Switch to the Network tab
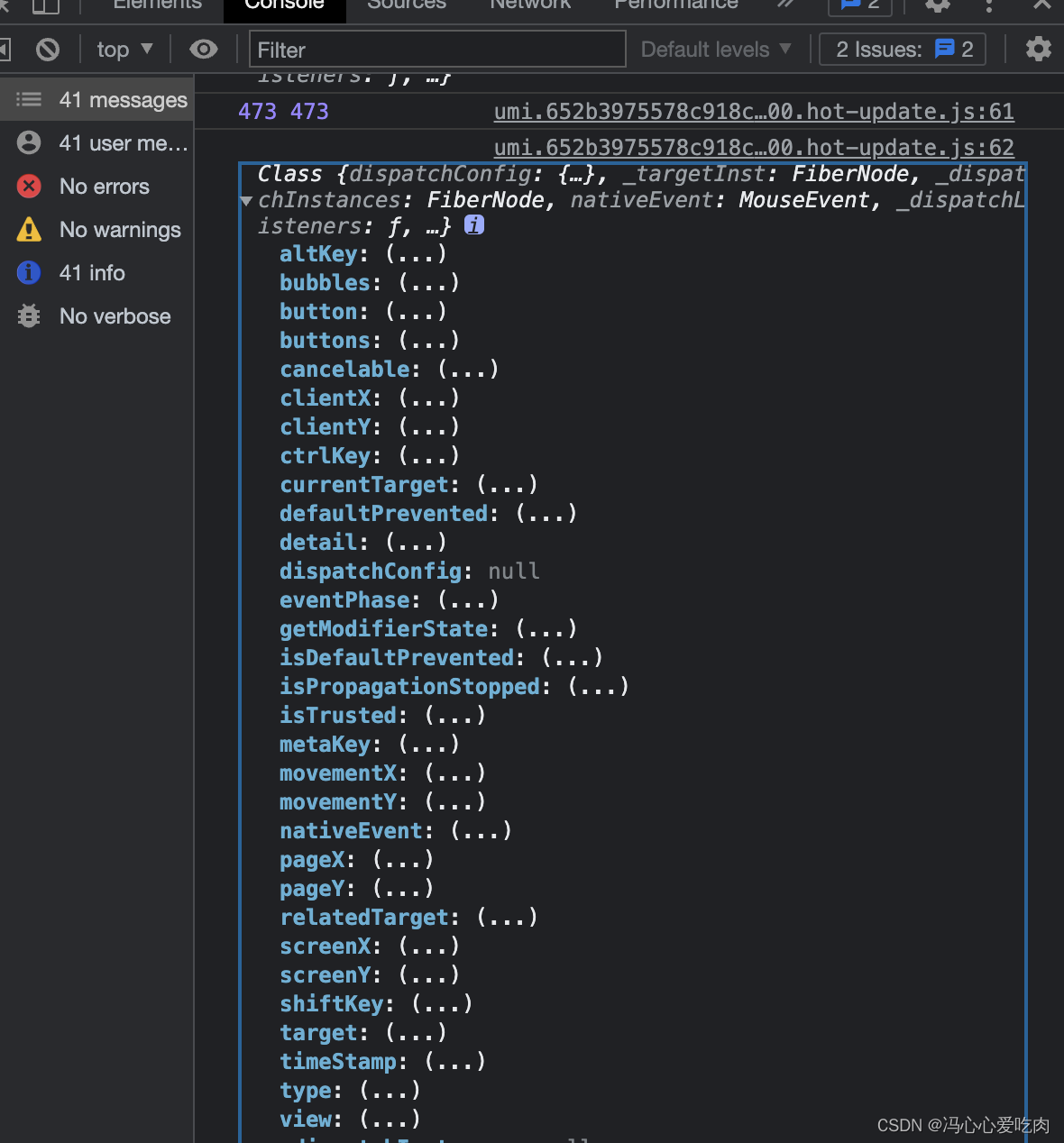Image resolution: width=1064 pixels, height=1143 pixels. coord(529,5)
